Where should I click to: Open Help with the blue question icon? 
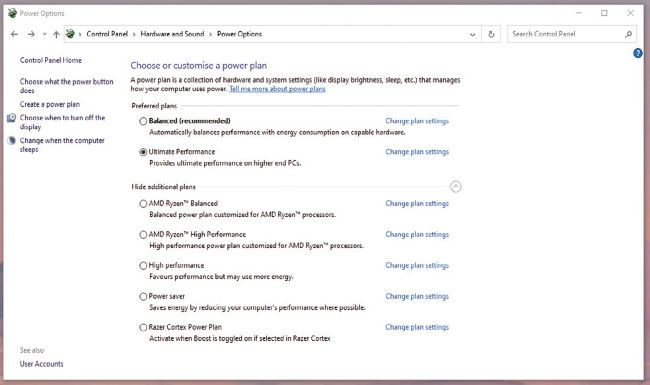pyautogui.click(x=638, y=53)
